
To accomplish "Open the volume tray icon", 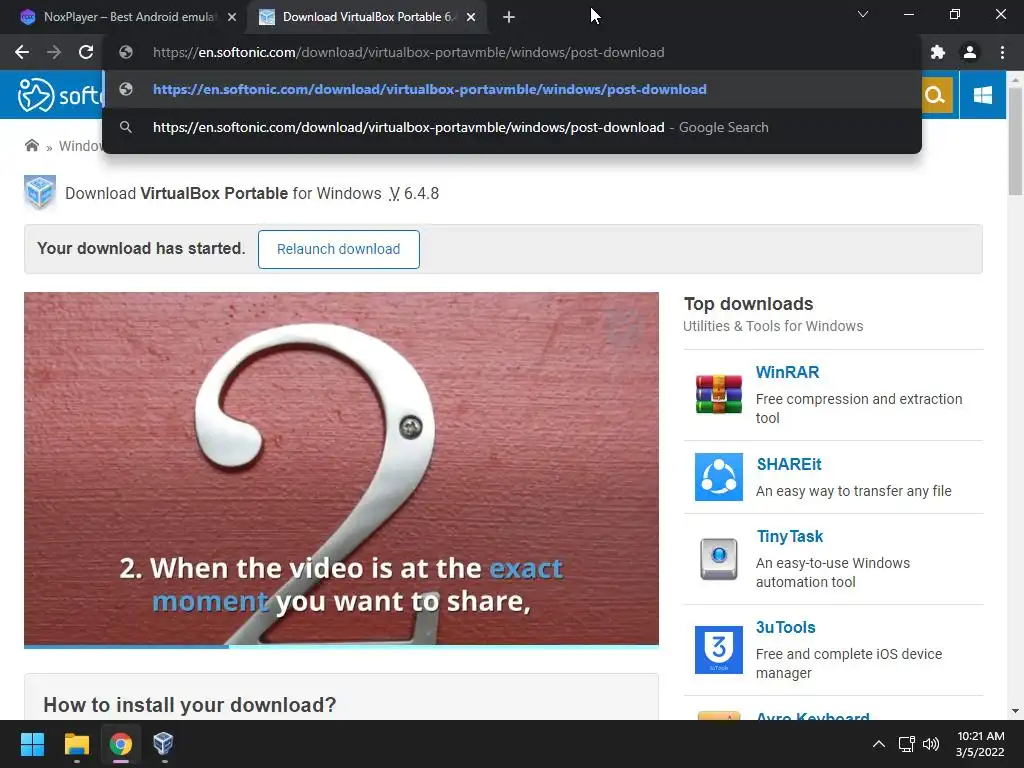I will pos(931,744).
